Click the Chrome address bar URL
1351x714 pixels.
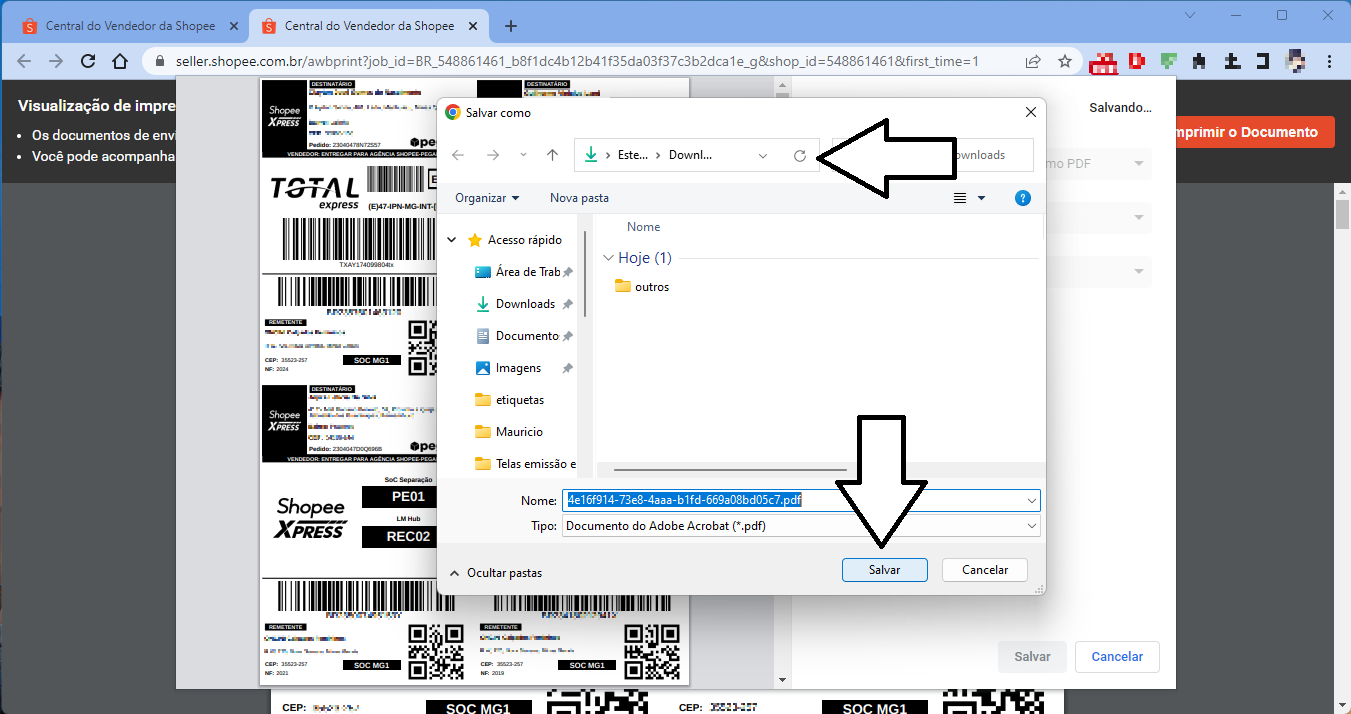tap(577, 61)
